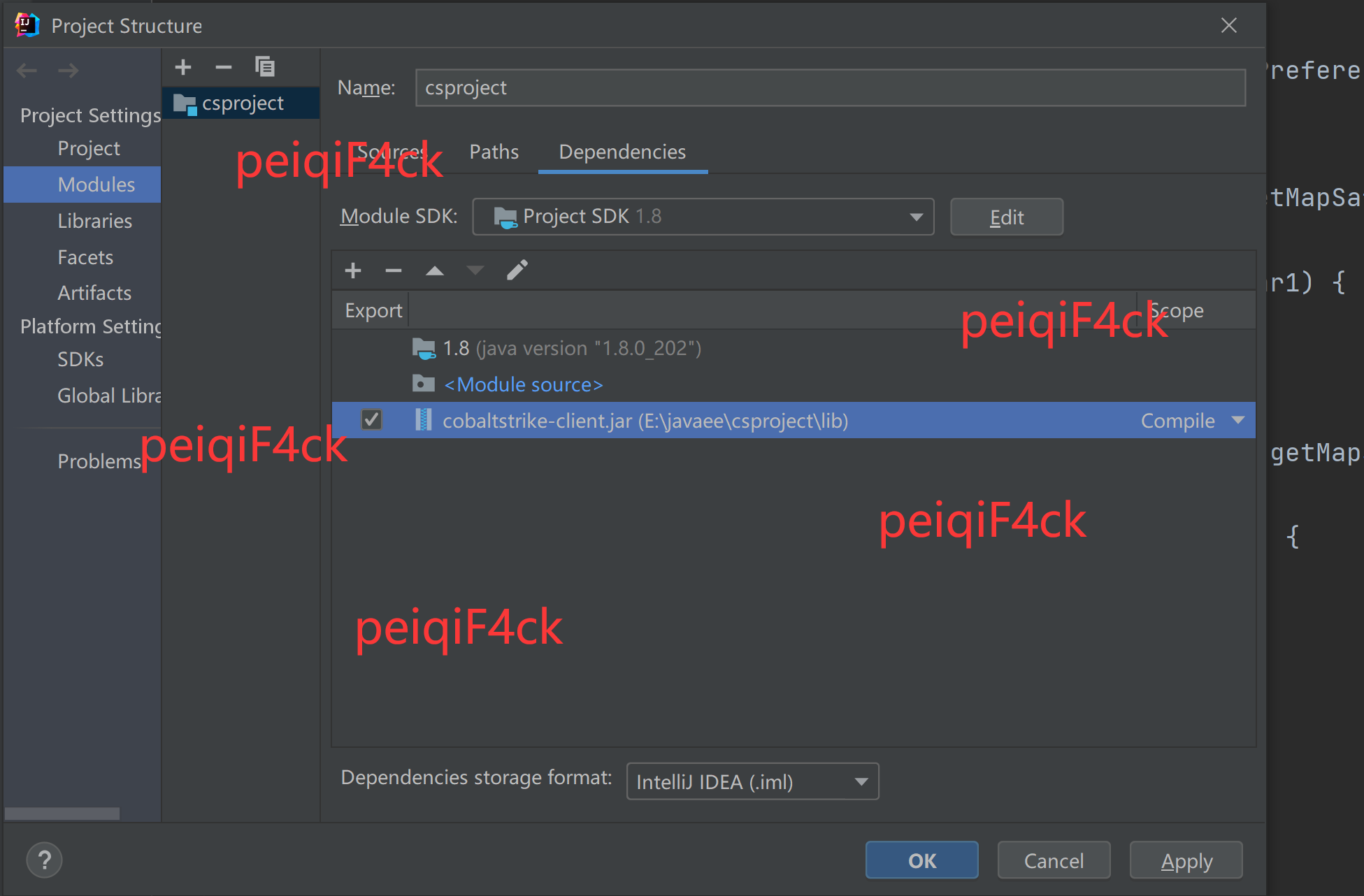Click the Edit button for Module SDK
1364x896 pixels.
(1007, 217)
